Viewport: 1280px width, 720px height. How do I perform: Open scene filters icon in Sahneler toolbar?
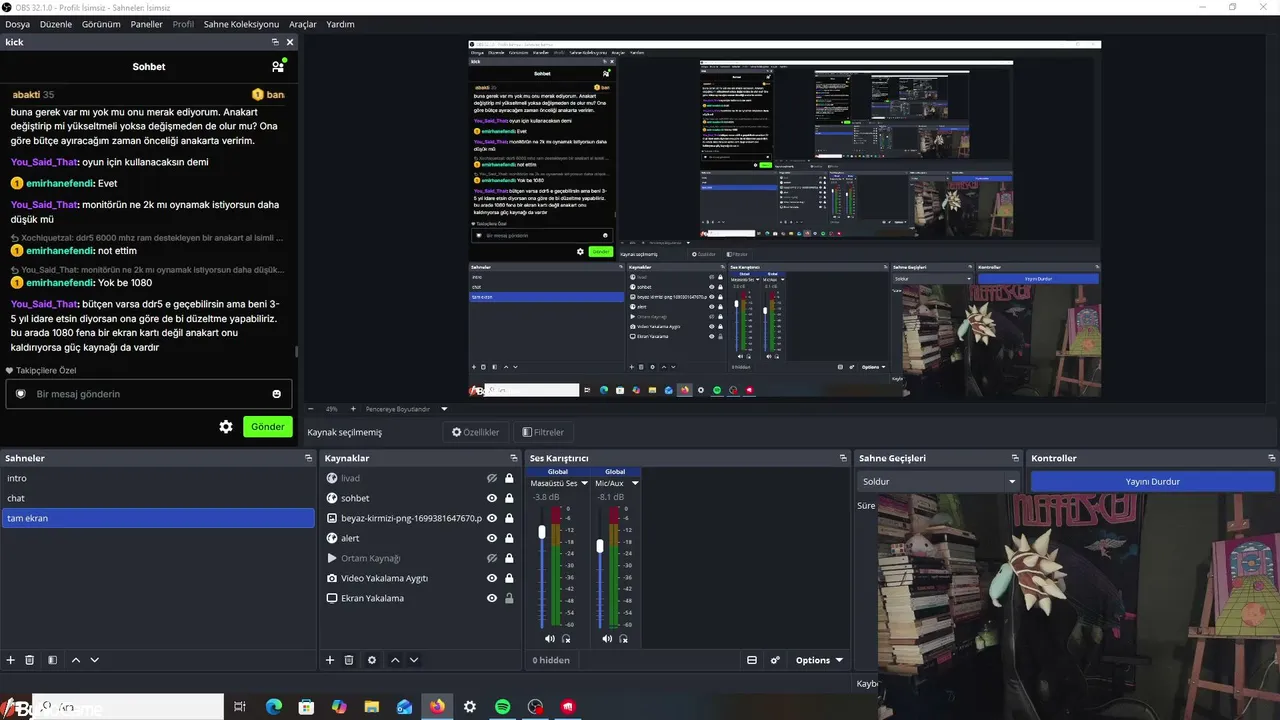click(x=52, y=660)
